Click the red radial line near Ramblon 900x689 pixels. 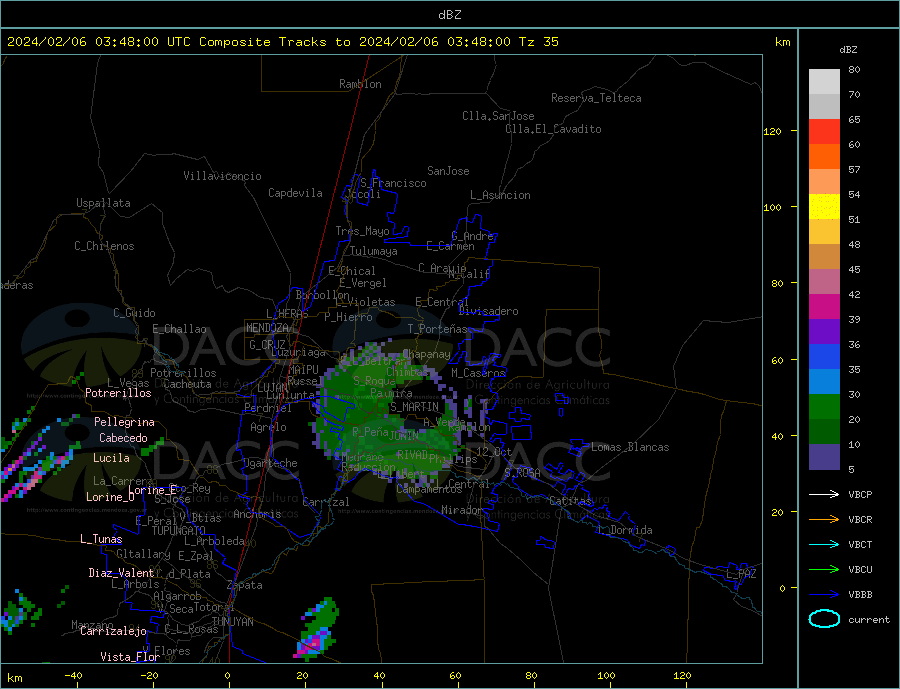[x=361, y=86]
